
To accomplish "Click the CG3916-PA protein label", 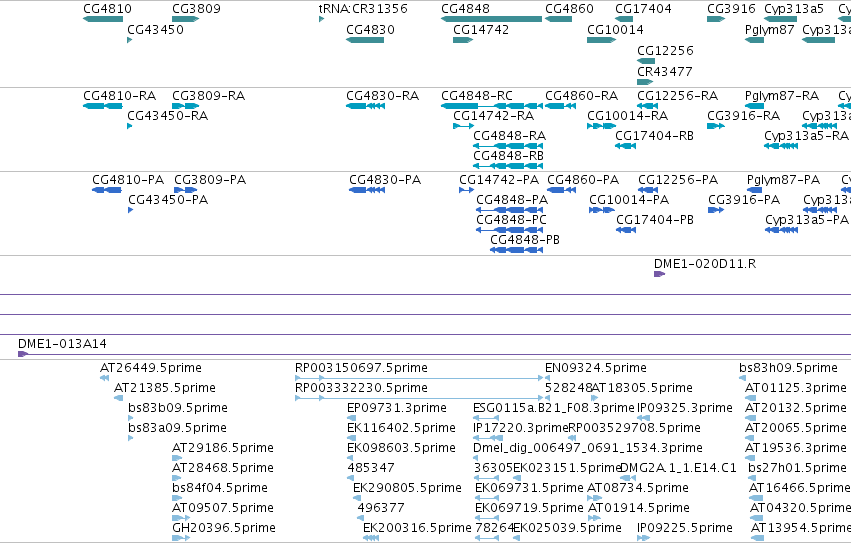I will tap(744, 200).
